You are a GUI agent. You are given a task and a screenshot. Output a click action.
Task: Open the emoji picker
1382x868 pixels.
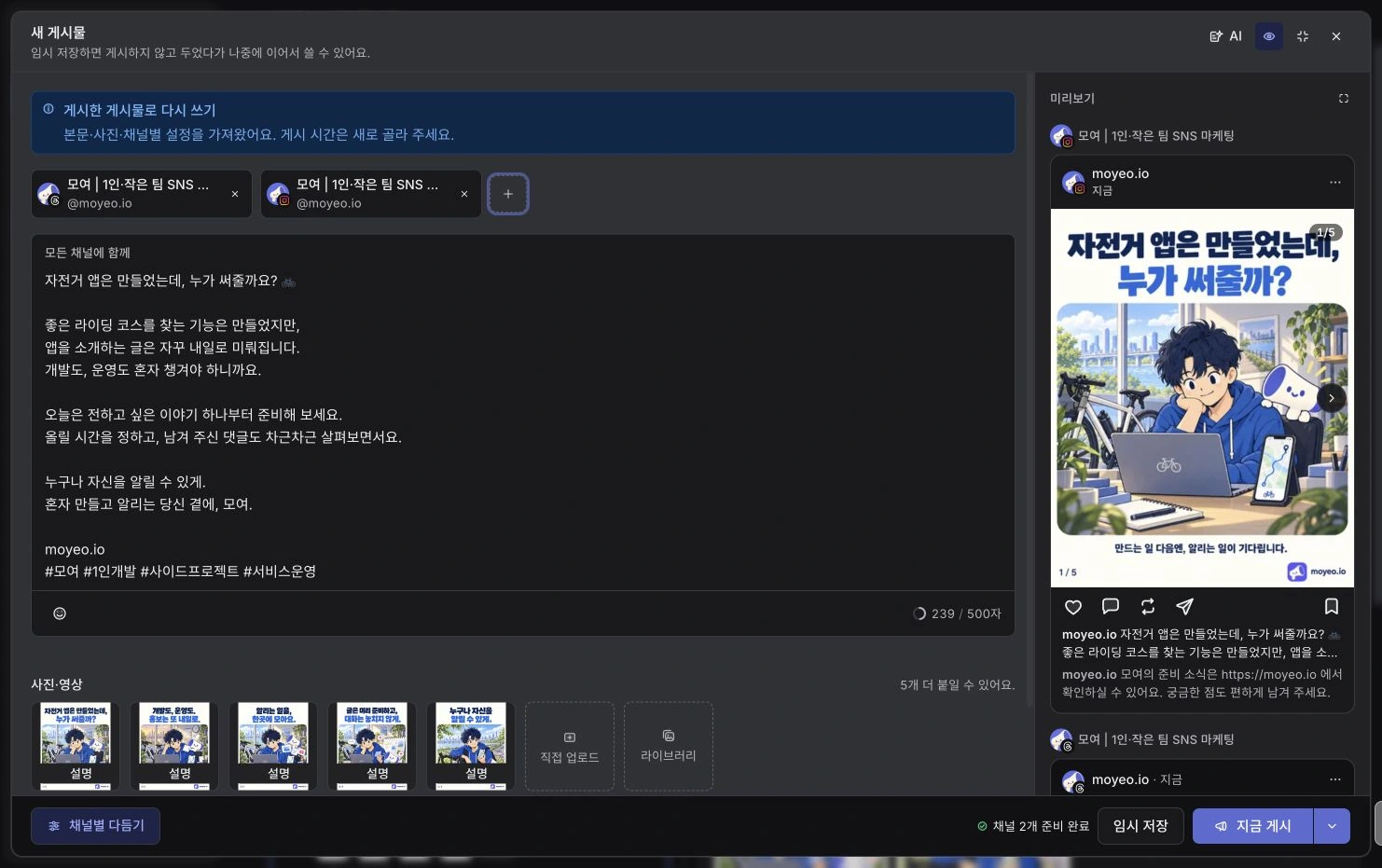tap(60, 613)
